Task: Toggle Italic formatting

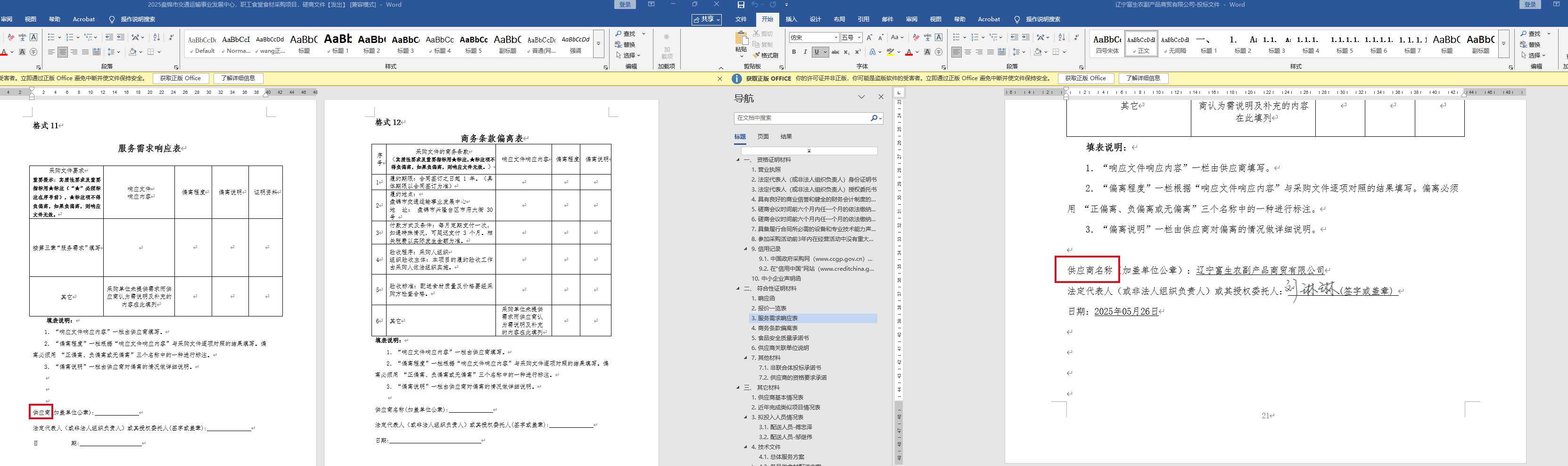Action: pyautogui.click(x=805, y=52)
